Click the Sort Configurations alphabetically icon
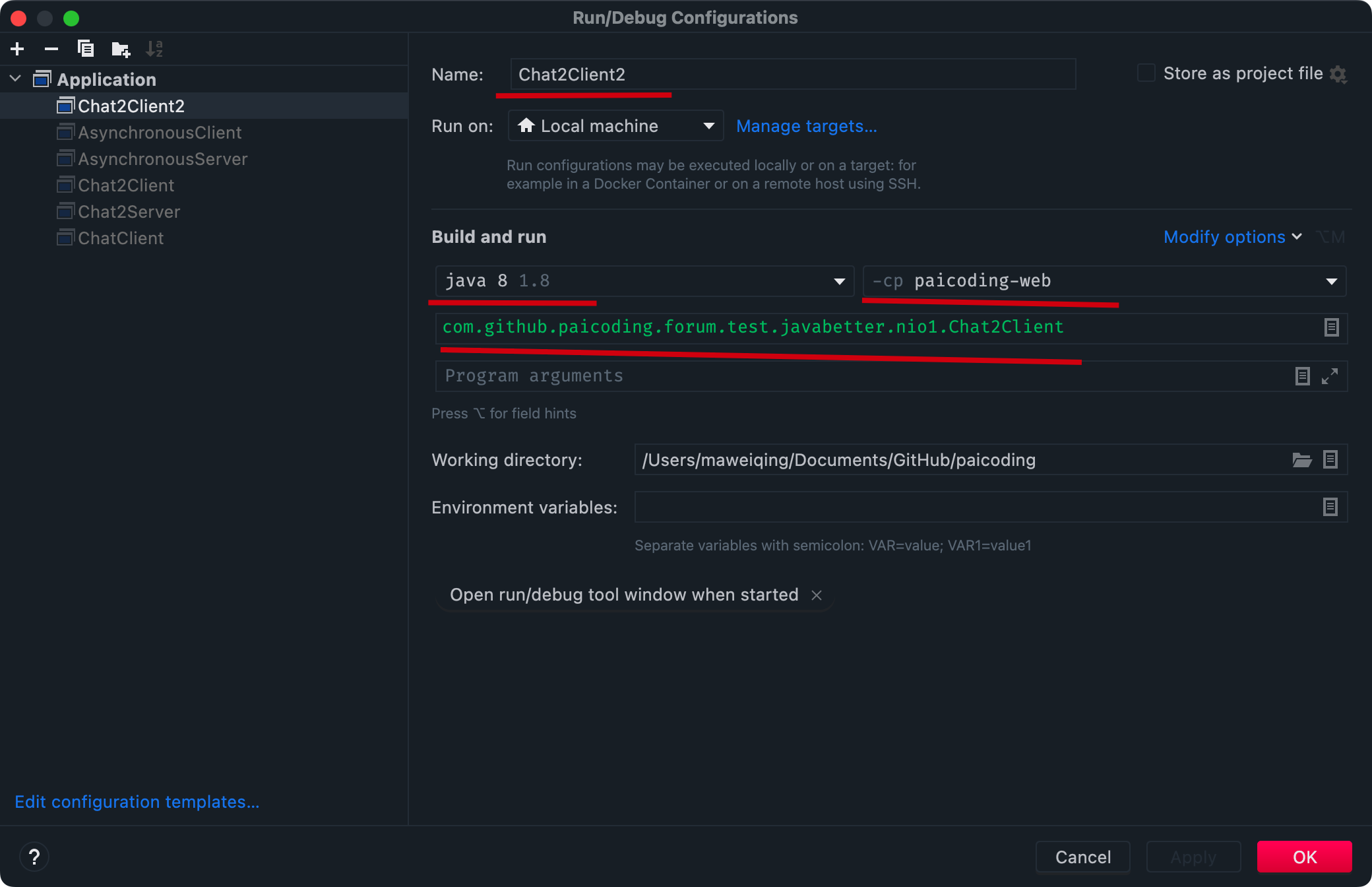 (x=154, y=49)
